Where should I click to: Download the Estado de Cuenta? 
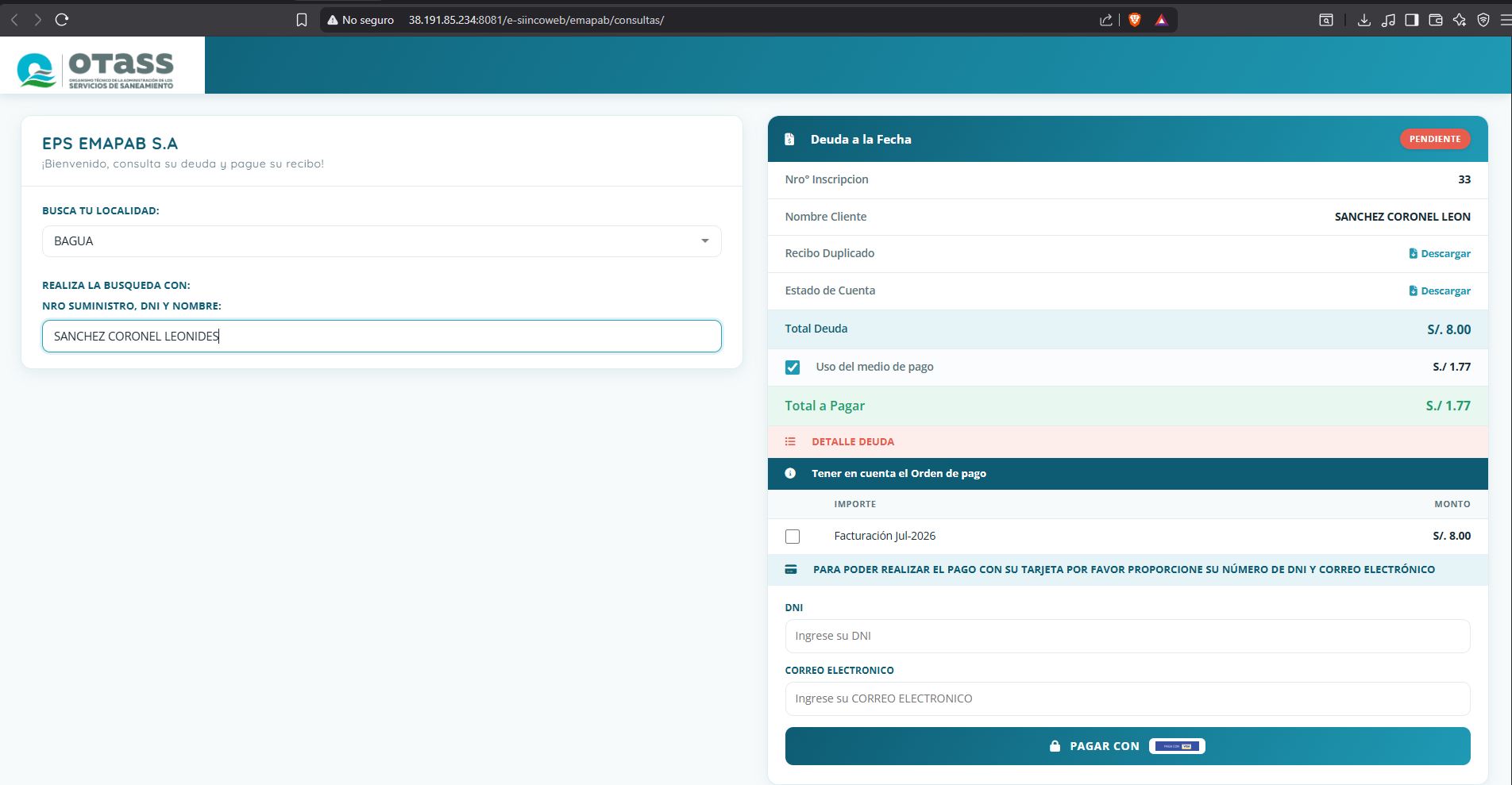(x=1439, y=291)
